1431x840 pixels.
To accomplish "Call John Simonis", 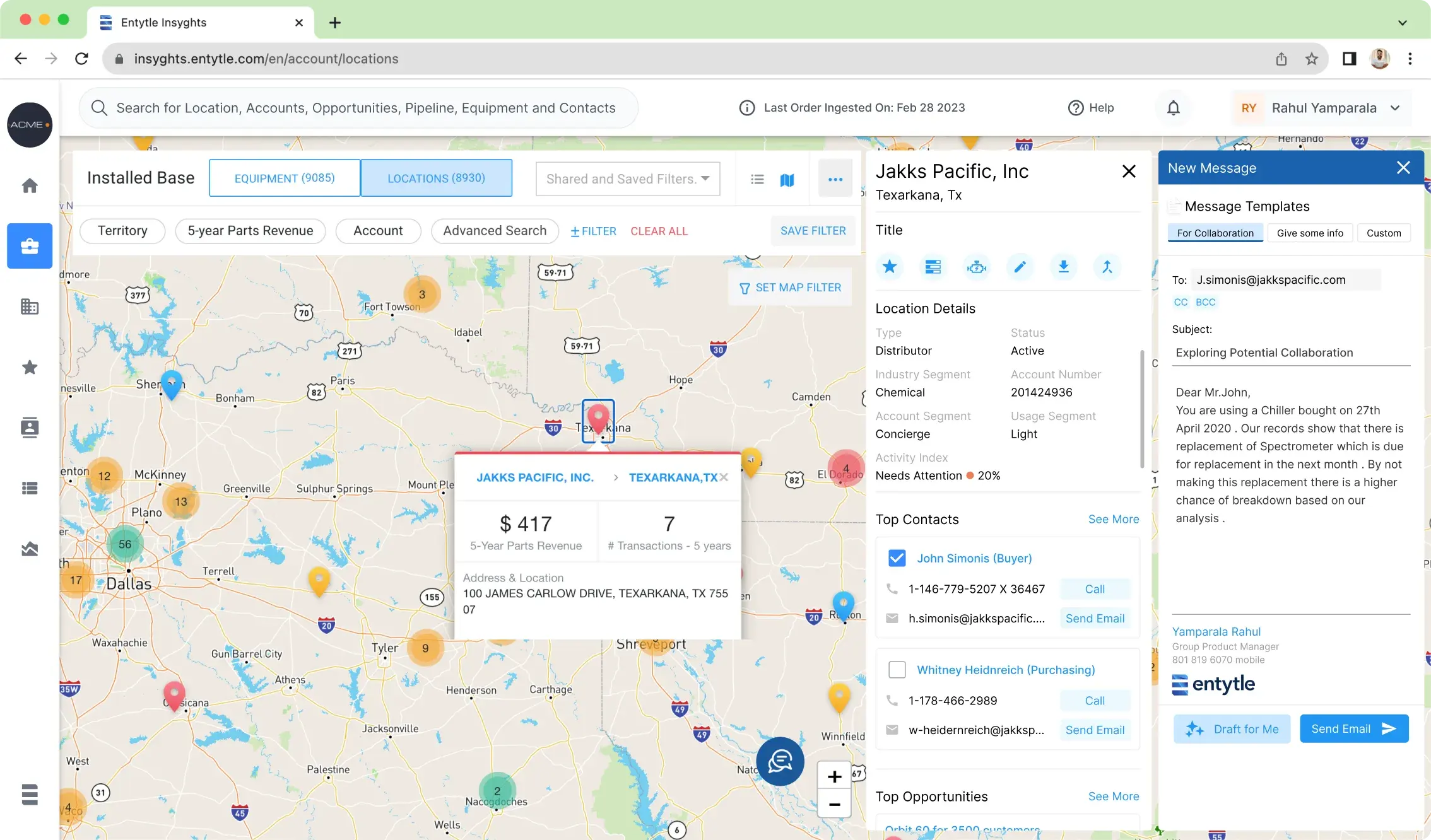I will (1095, 589).
